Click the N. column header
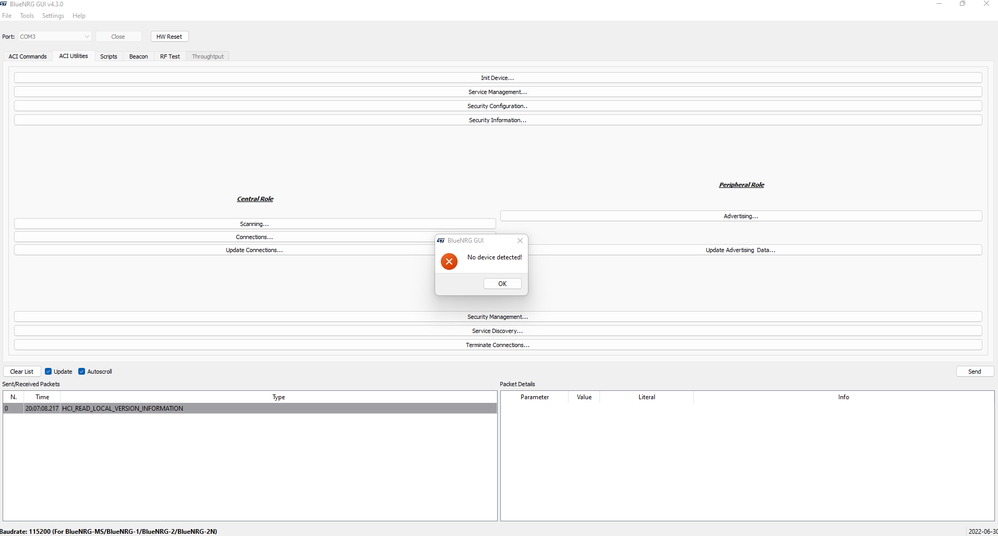Image resolution: width=998 pixels, height=536 pixels. pos(13,397)
